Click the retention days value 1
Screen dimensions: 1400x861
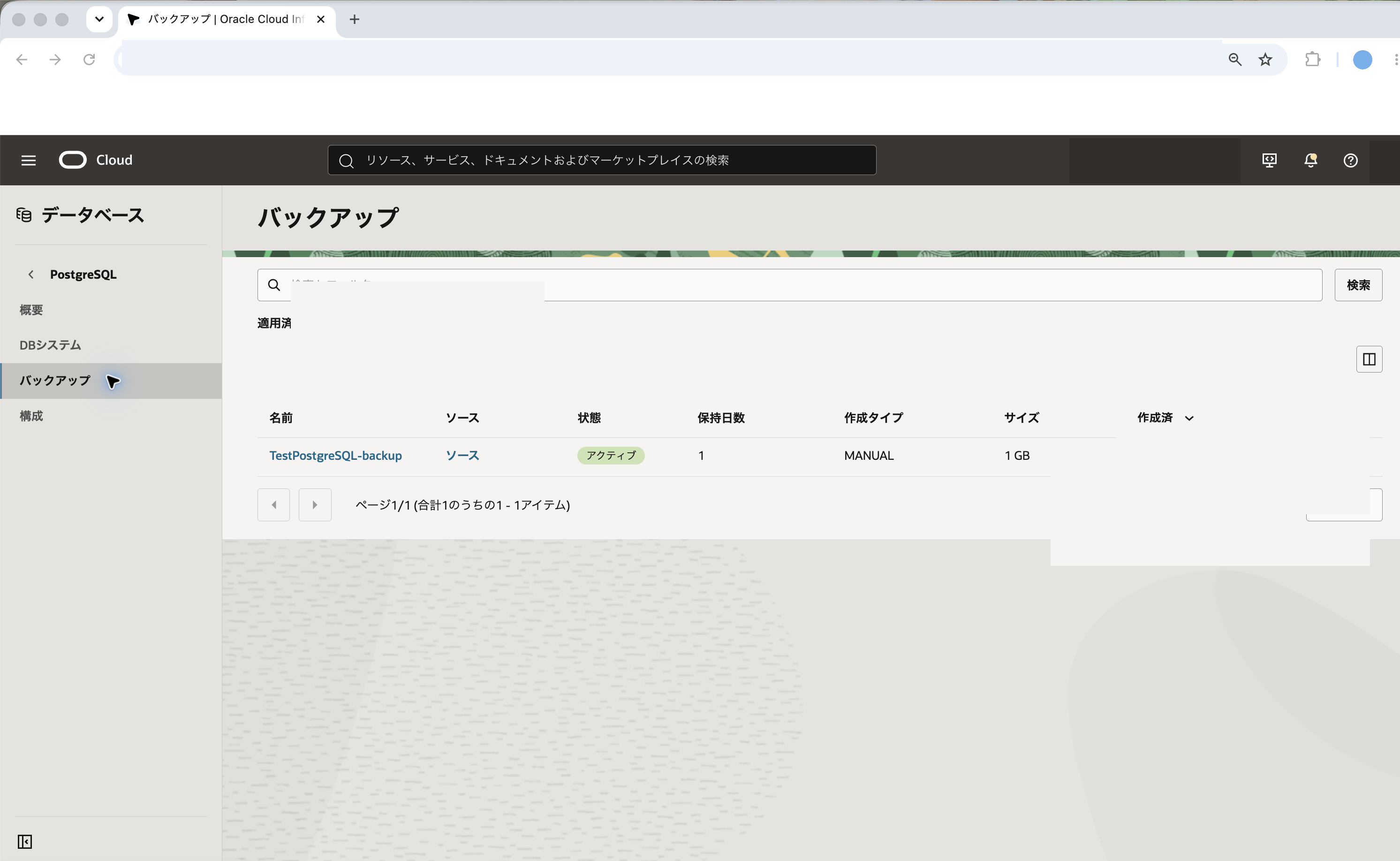pyautogui.click(x=701, y=456)
